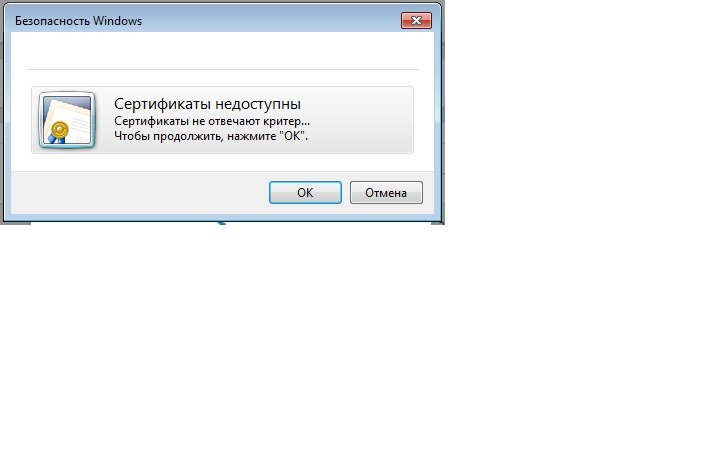Click the Безопасность Windows title bar text
The width and height of the screenshot is (725, 469).
(78, 21)
